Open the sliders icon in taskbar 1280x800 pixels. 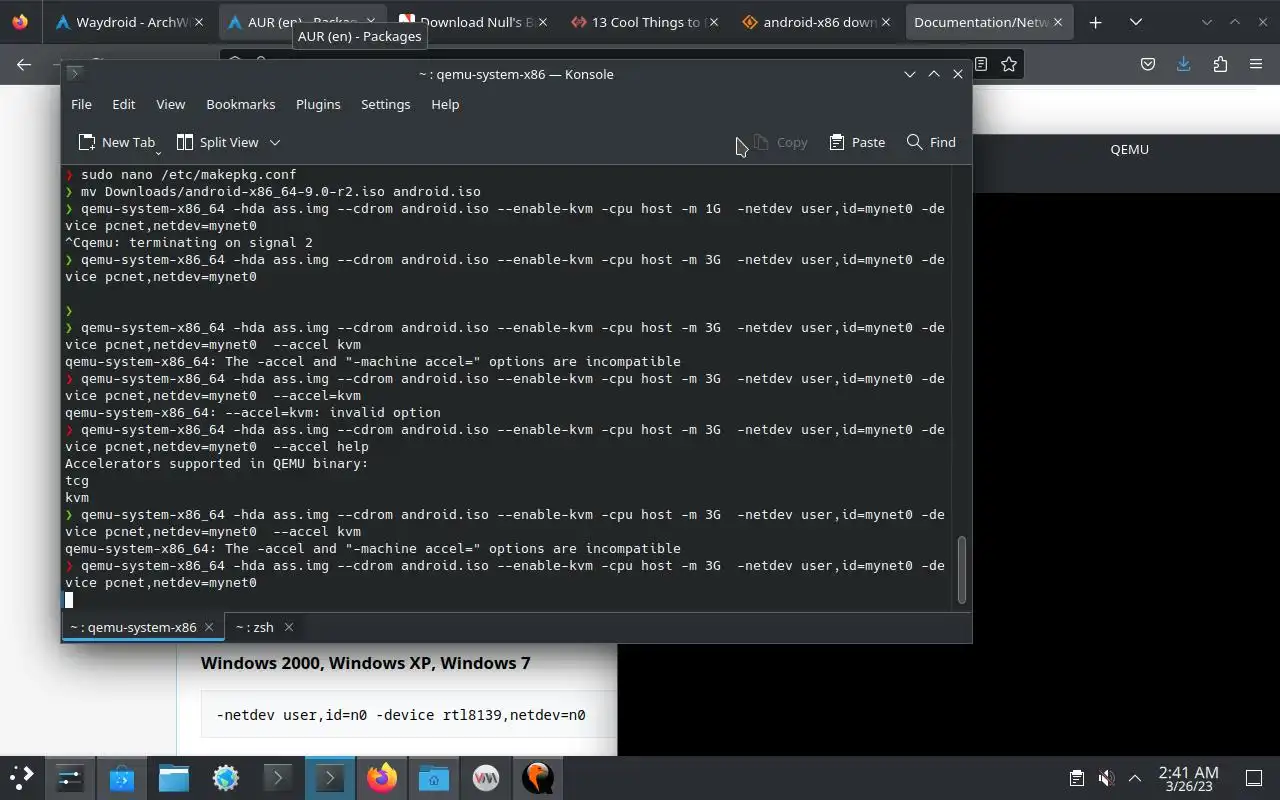click(70, 778)
